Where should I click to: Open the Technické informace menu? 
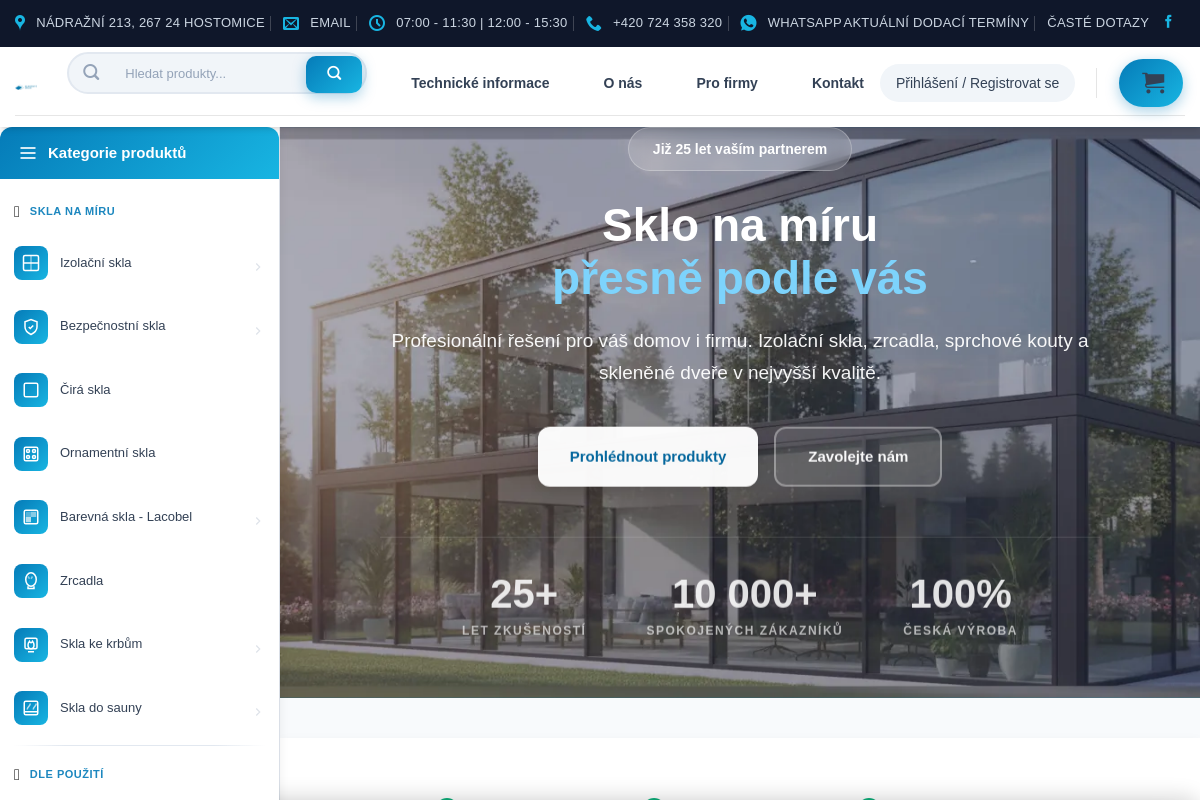pos(480,83)
